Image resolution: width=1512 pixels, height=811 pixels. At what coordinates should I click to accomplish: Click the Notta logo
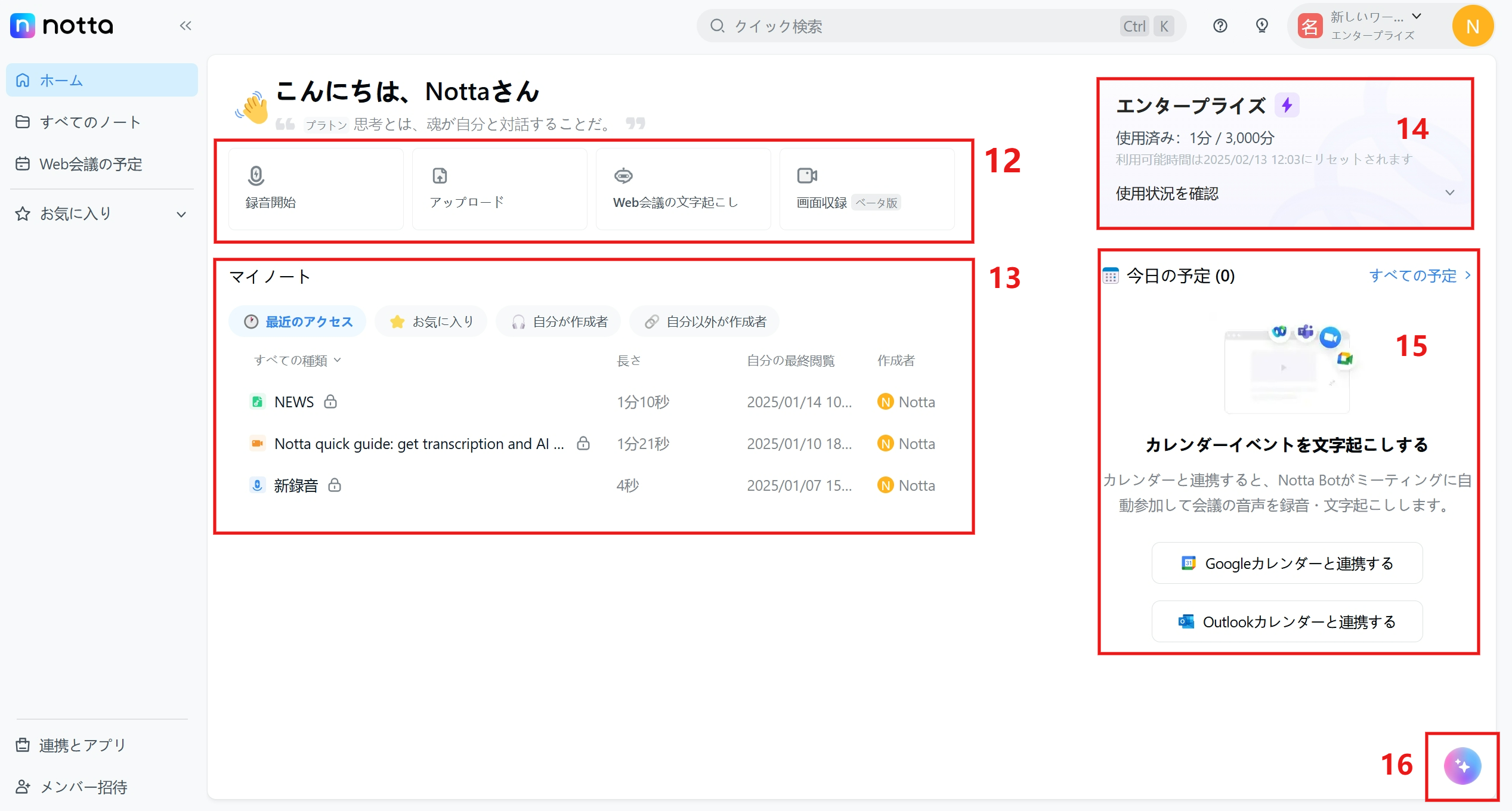point(61,26)
